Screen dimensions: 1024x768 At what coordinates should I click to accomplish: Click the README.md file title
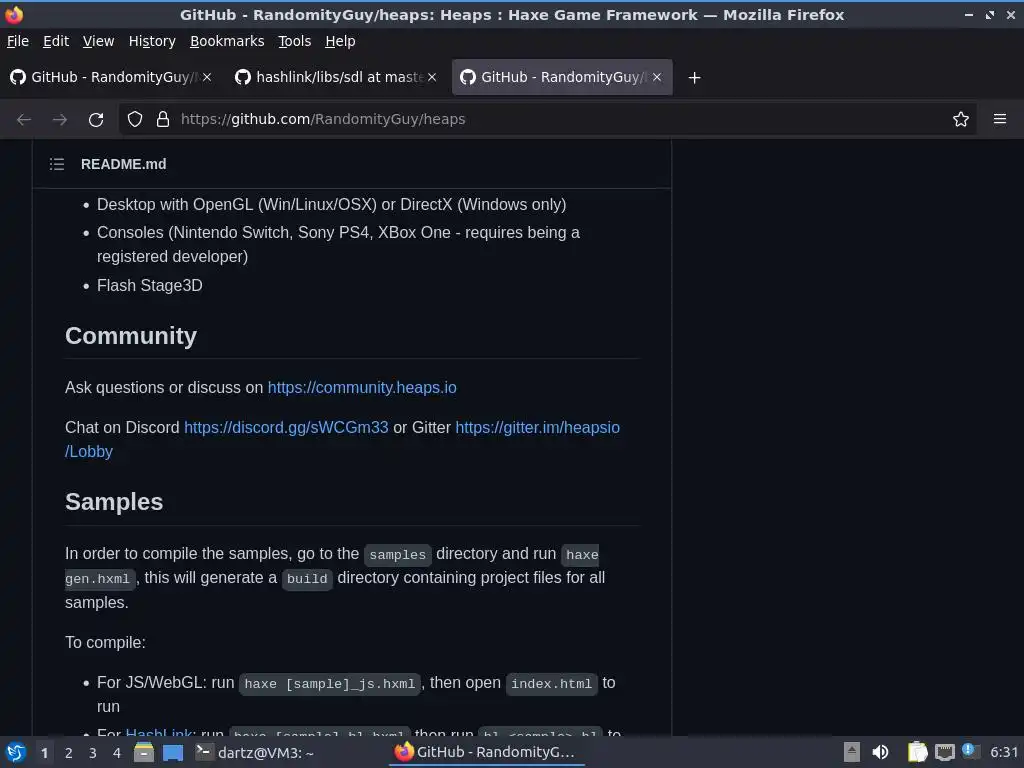coord(123,164)
